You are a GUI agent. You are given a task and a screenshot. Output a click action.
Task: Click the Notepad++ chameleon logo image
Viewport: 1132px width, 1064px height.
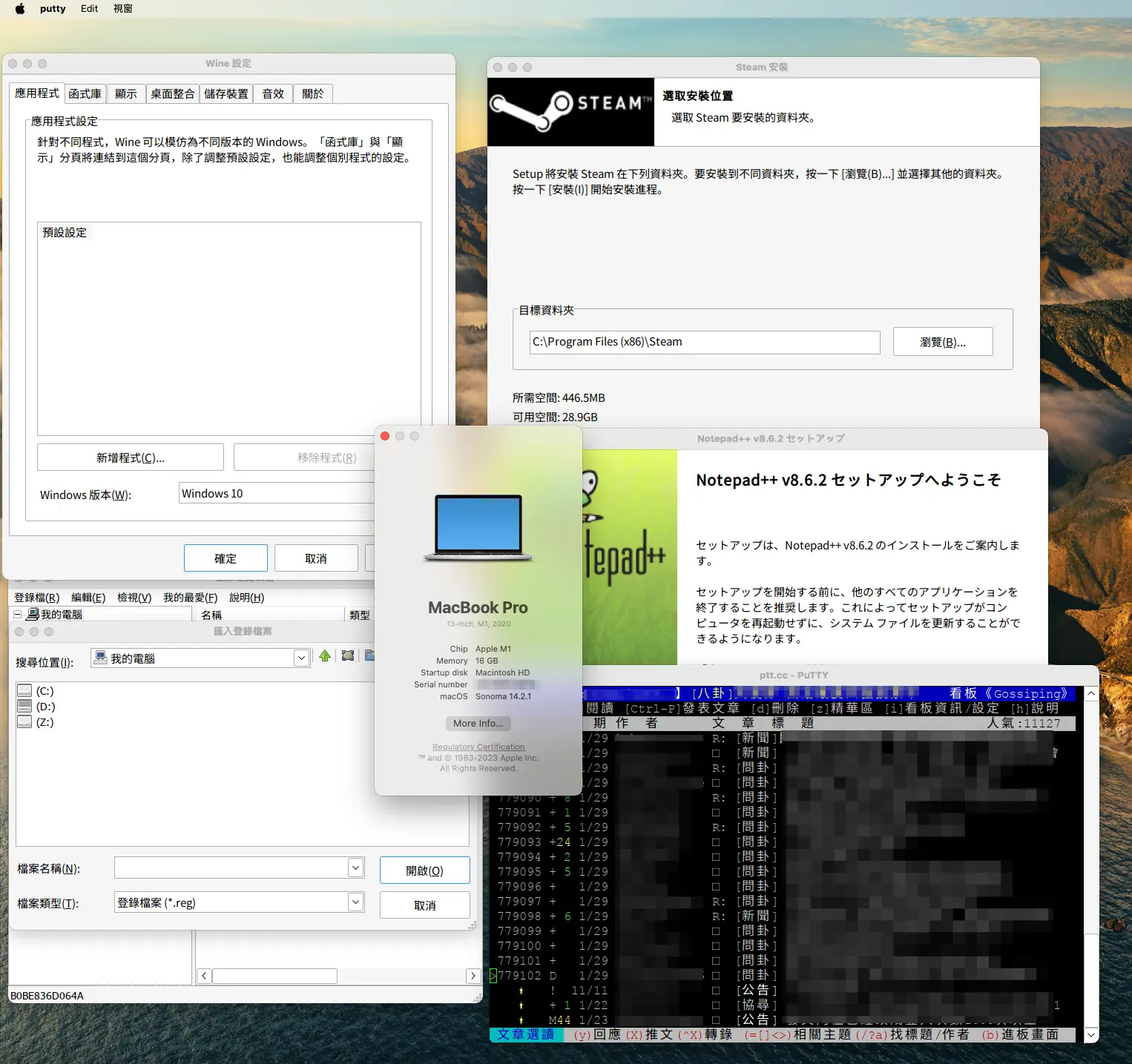coord(630,558)
